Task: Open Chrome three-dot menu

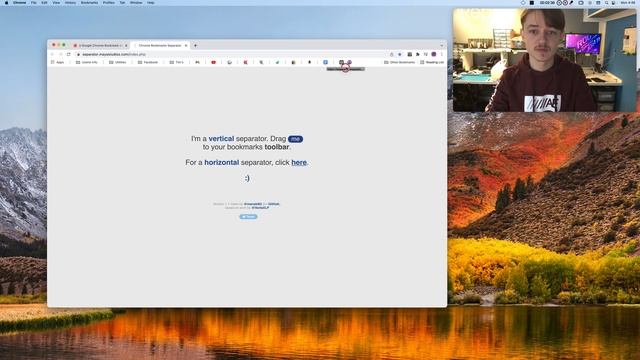Action: [x=442, y=54]
